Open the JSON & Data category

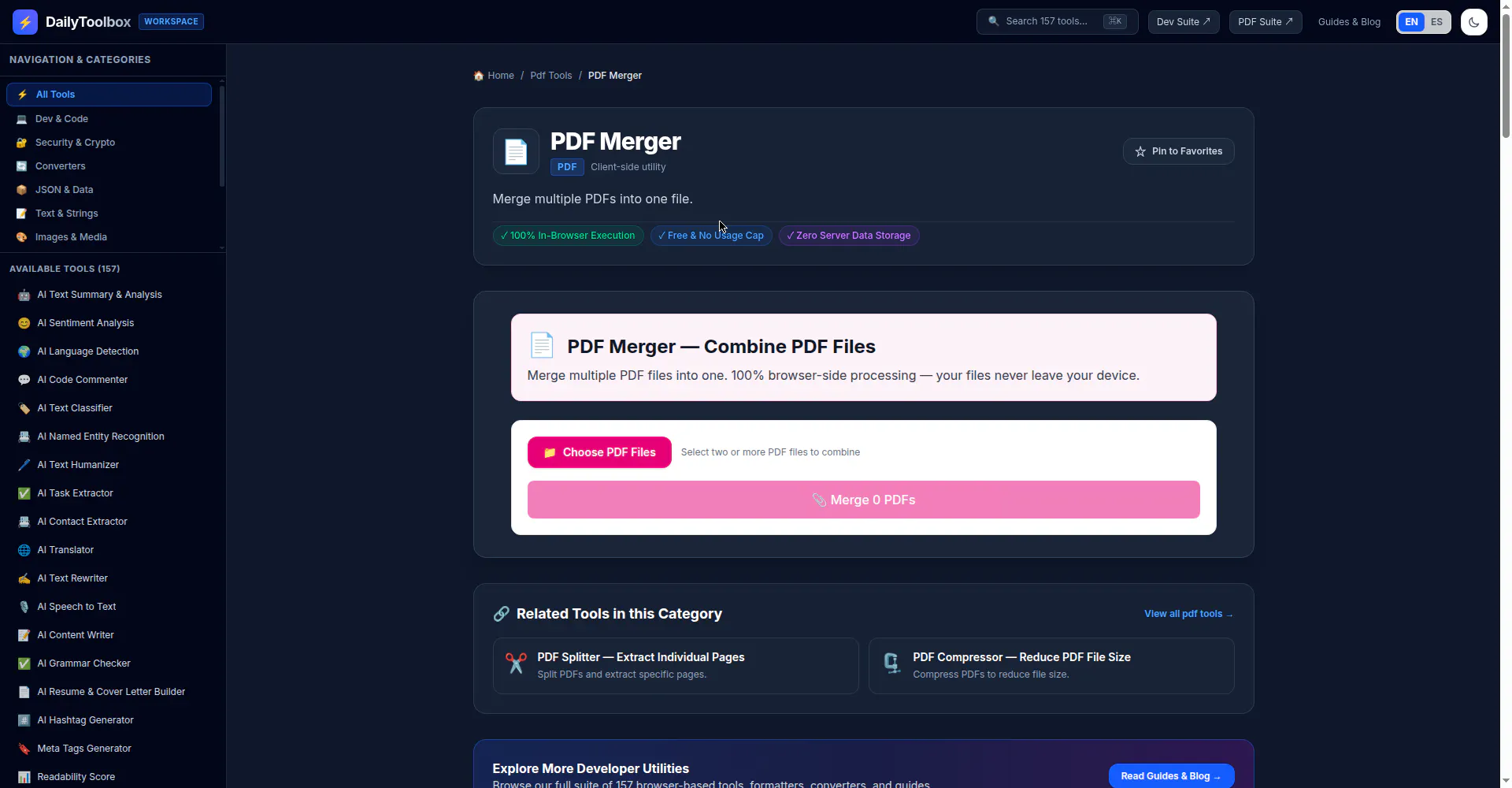(109, 190)
